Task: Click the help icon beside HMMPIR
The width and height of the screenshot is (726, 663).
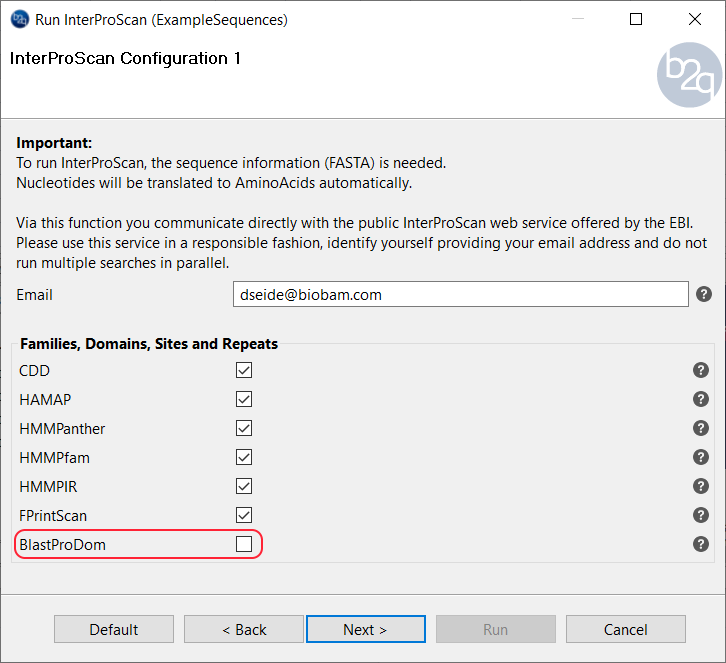Action: pos(701,486)
